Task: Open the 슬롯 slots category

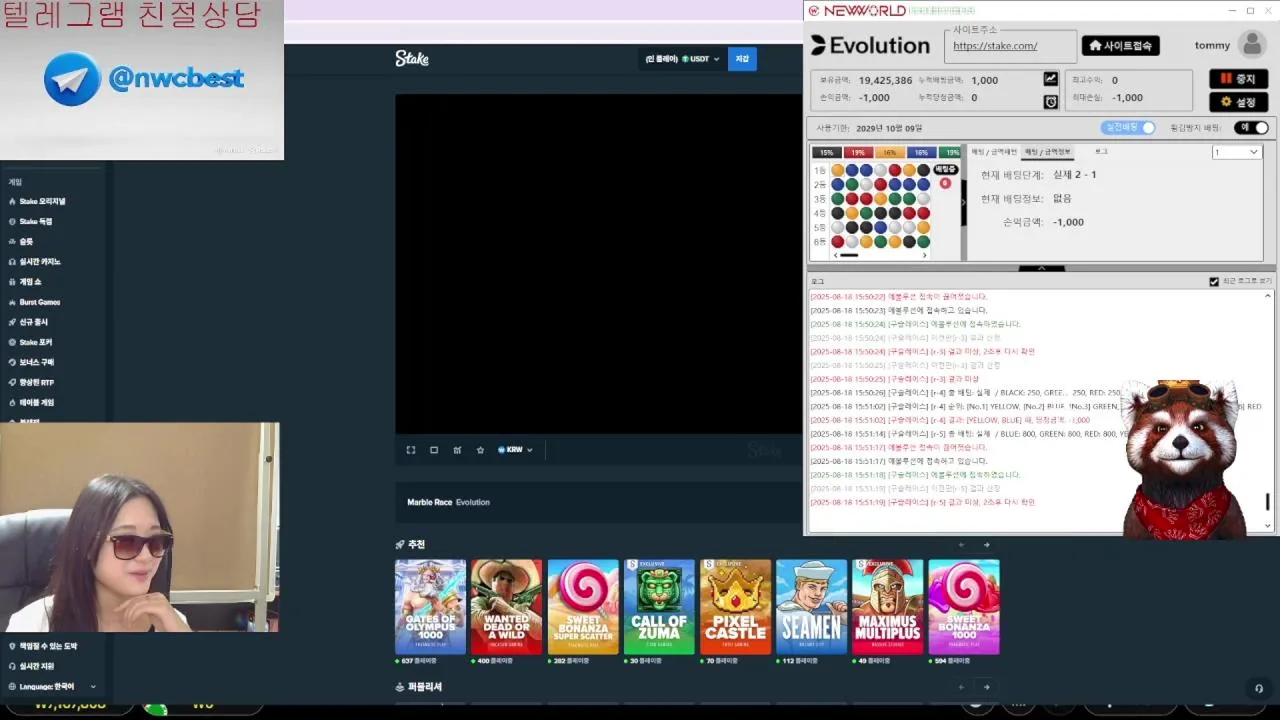Action: pos(21,241)
